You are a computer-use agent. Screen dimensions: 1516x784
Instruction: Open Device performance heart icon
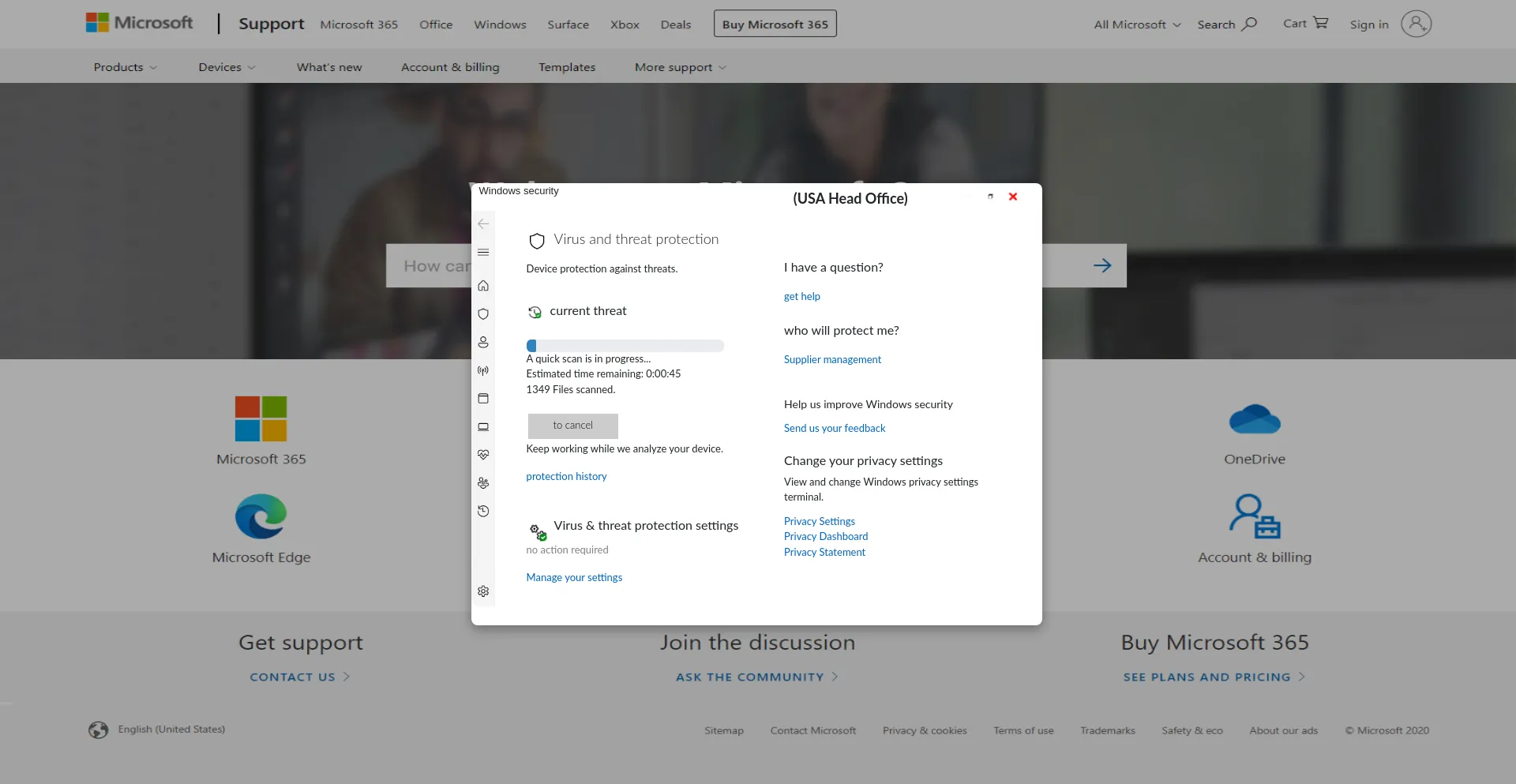[x=483, y=455]
